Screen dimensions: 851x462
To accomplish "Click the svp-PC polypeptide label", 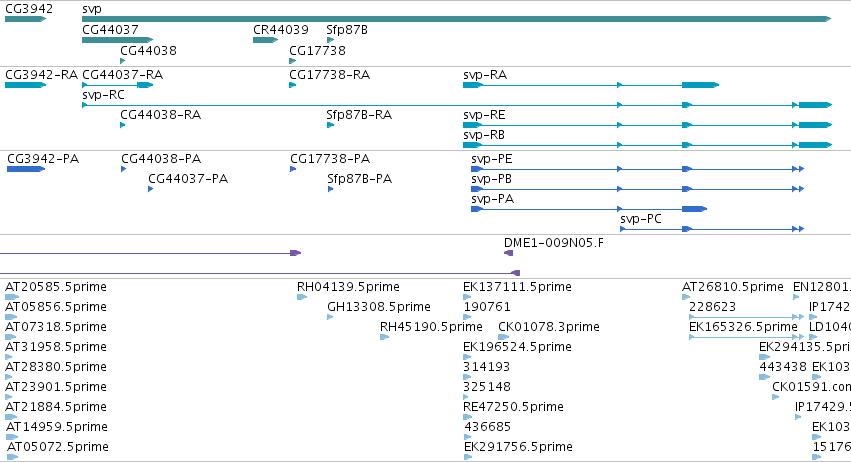I will pyautogui.click(x=640, y=219).
